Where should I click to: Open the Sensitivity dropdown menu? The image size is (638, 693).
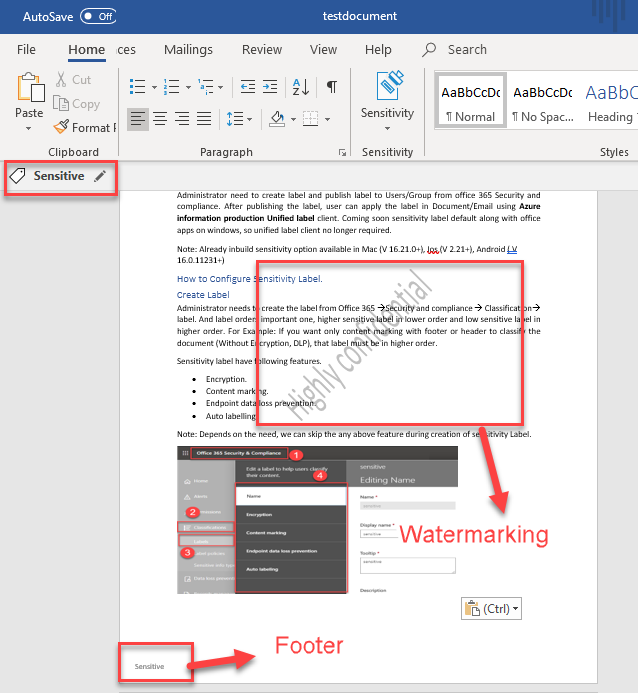(387, 100)
